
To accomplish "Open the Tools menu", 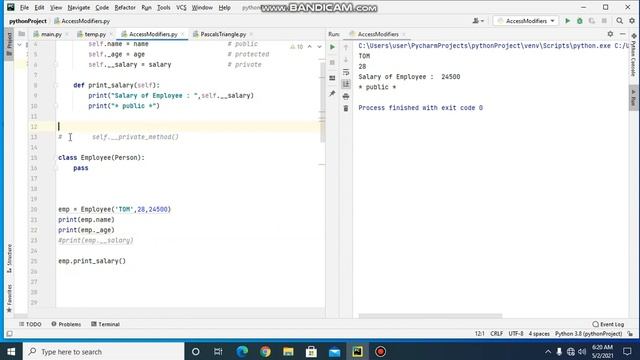I will tap(164, 7).
